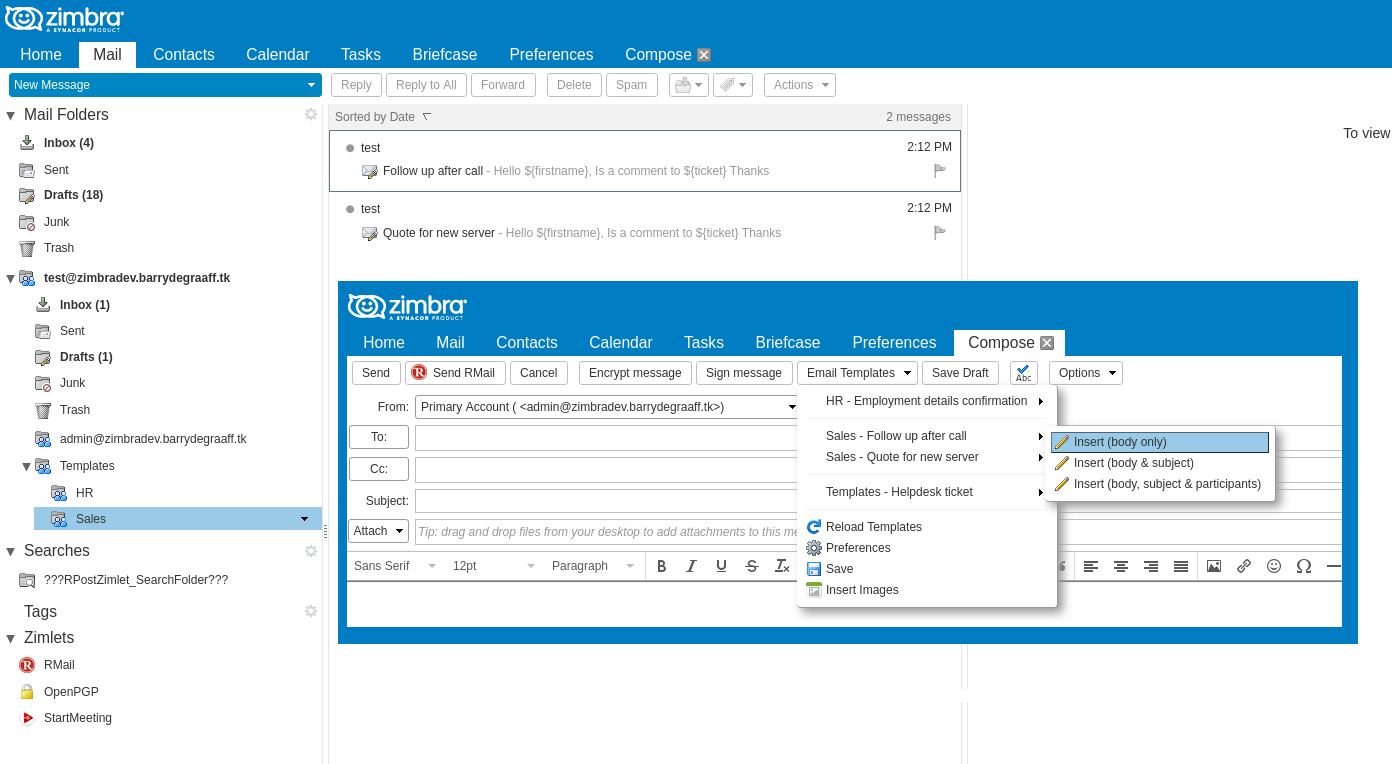Open the emoticon picker icon

pyautogui.click(x=1274, y=566)
